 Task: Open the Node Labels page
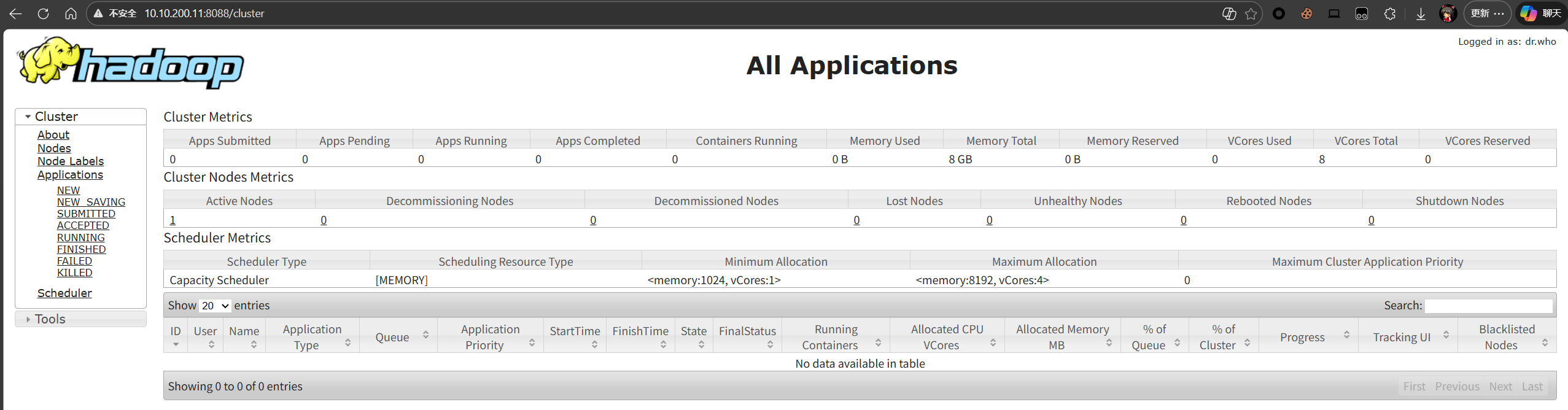tap(71, 161)
